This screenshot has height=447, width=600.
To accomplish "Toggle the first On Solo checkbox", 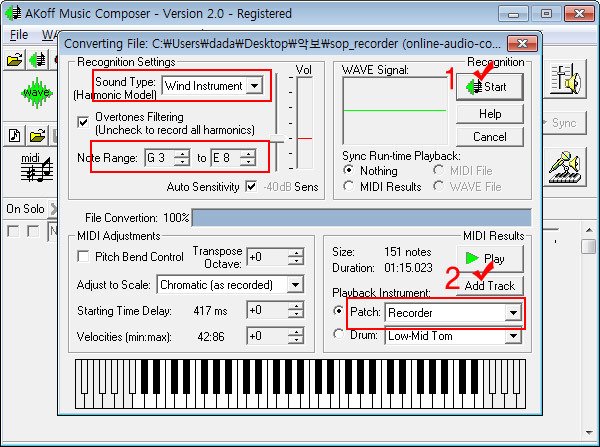I will pyautogui.click(x=13, y=231).
